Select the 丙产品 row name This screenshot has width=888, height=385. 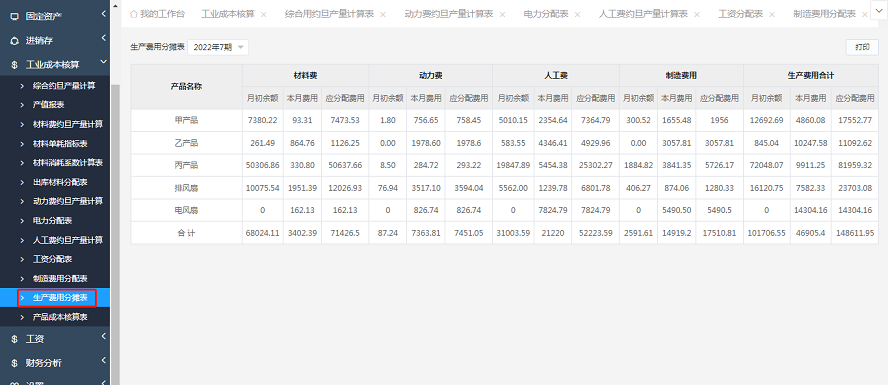187,165
